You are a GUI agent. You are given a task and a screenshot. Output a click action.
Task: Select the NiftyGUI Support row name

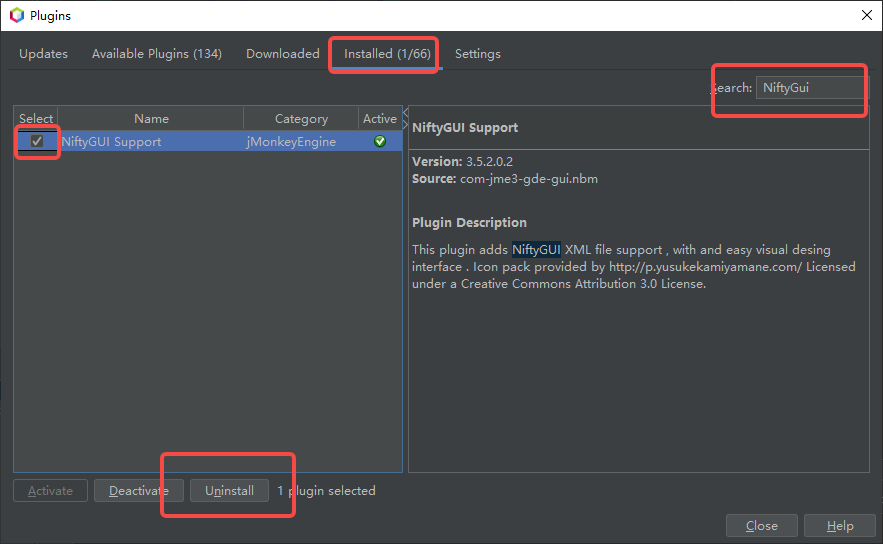[x=112, y=141]
